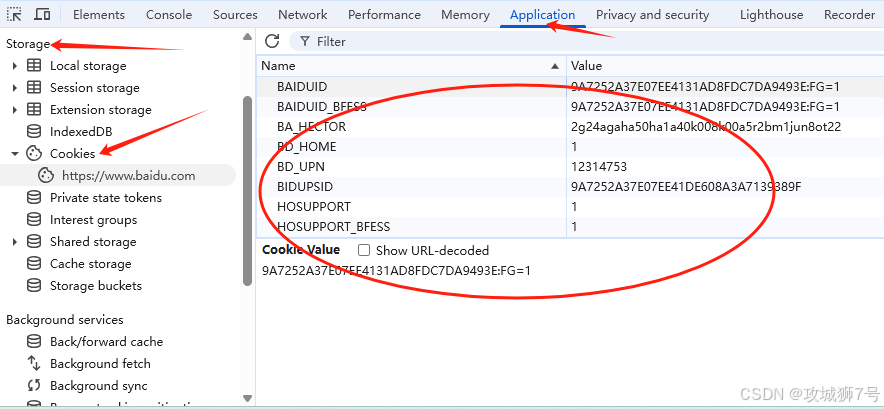Click the sidebar vertical scrollbar thumb
Screen dimensions: 884x409
(x=247, y=191)
